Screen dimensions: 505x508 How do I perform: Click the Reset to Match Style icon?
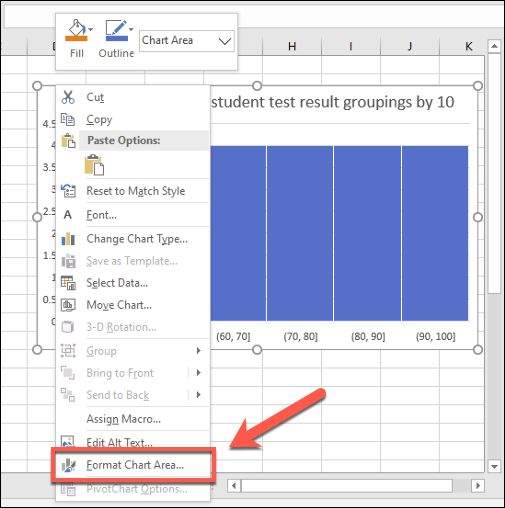click(x=68, y=191)
